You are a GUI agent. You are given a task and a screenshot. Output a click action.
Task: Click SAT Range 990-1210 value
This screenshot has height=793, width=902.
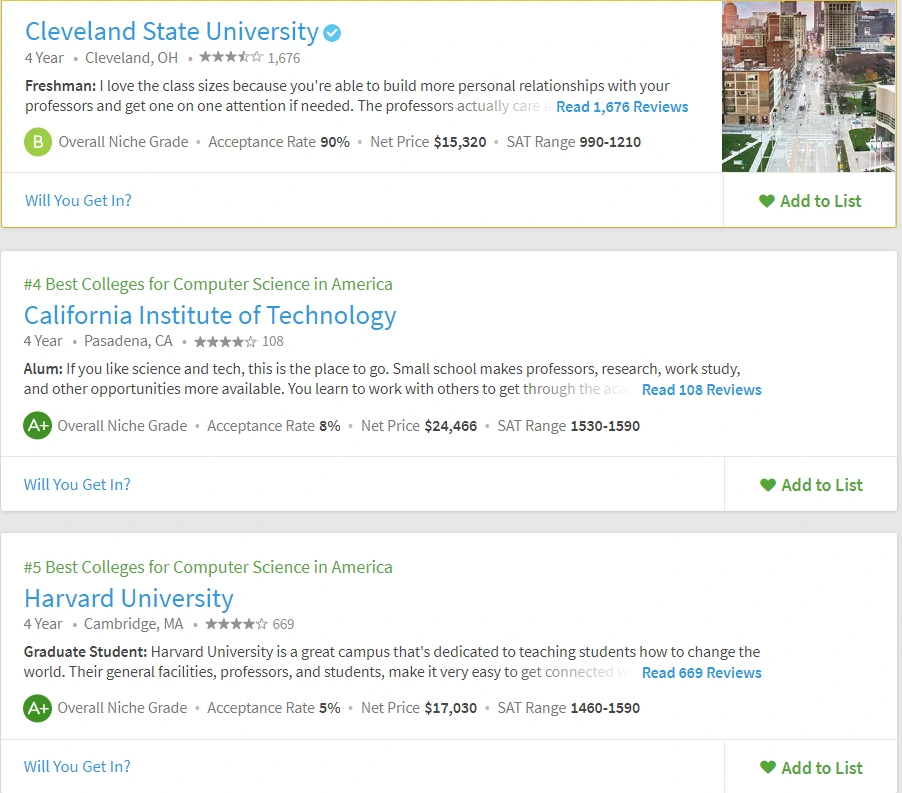pos(610,142)
